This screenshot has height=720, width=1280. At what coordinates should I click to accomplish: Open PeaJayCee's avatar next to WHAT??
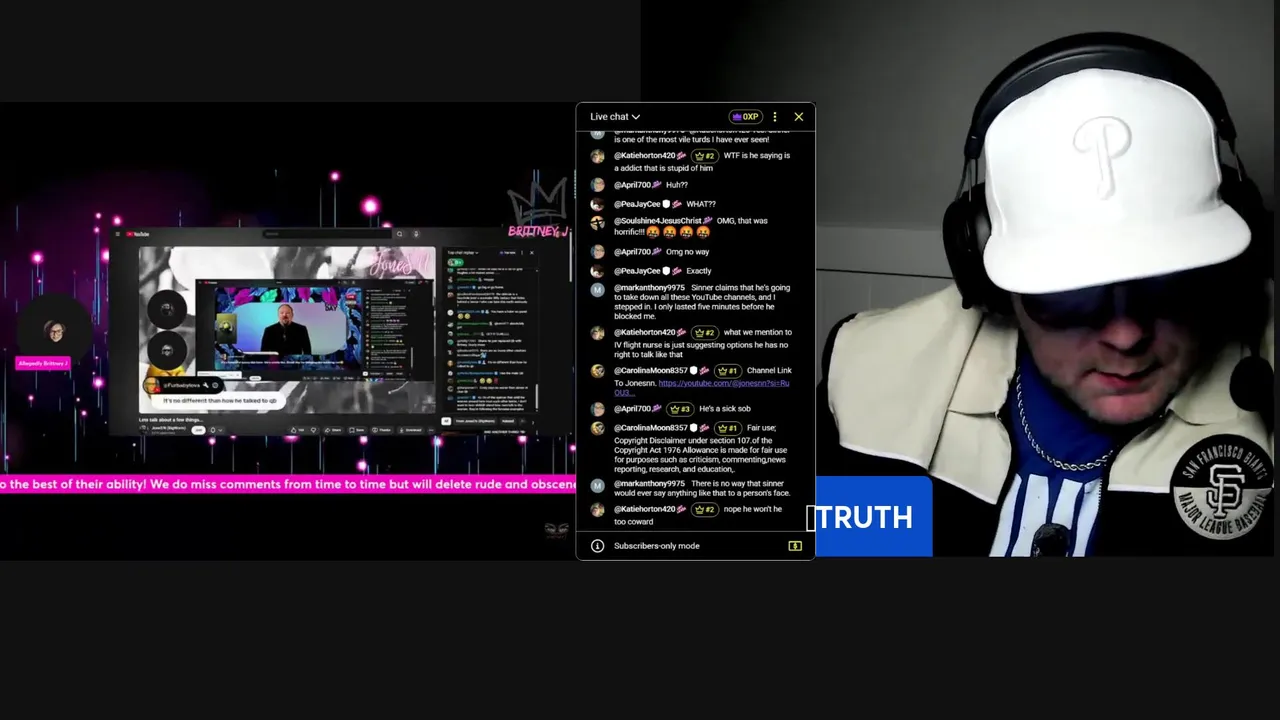click(x=597, y=204)
